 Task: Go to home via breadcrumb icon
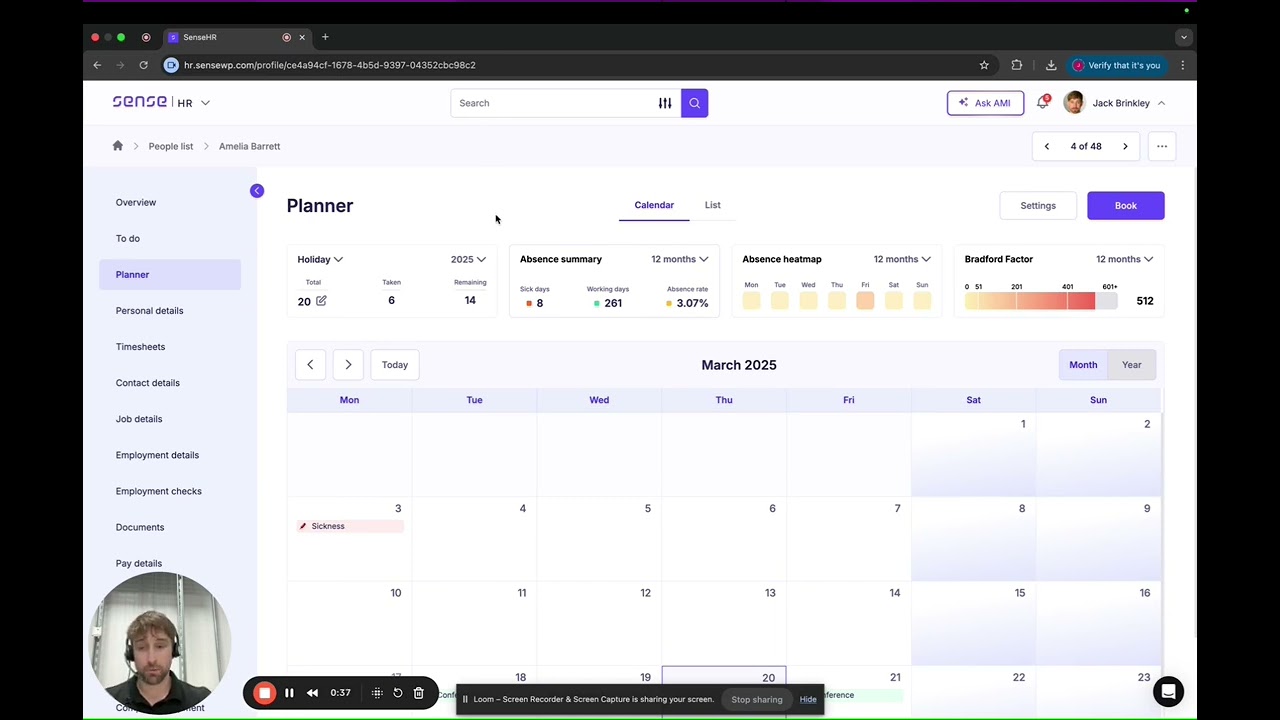[118, 146]
